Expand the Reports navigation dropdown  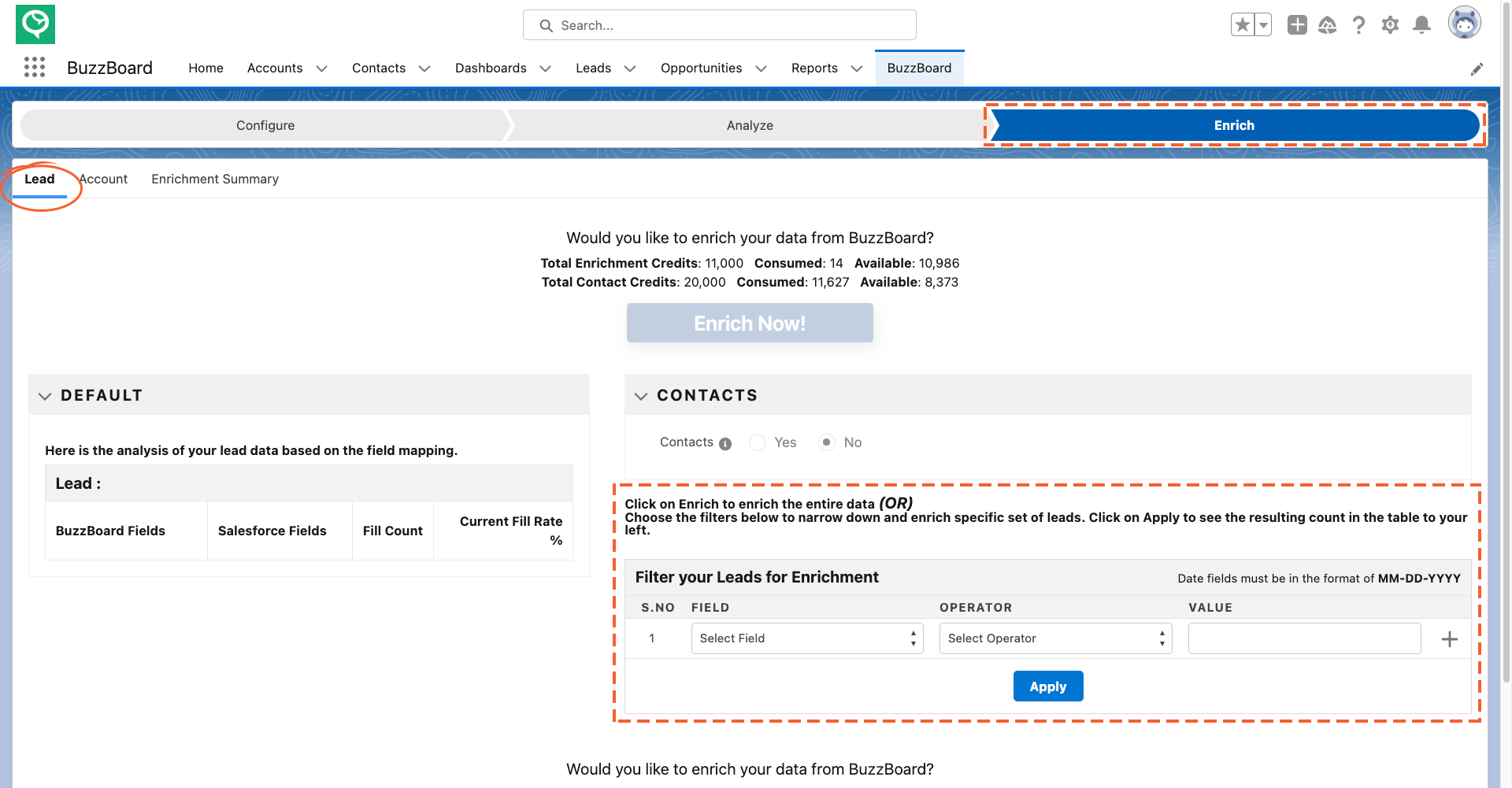click(x=857, y=68)
